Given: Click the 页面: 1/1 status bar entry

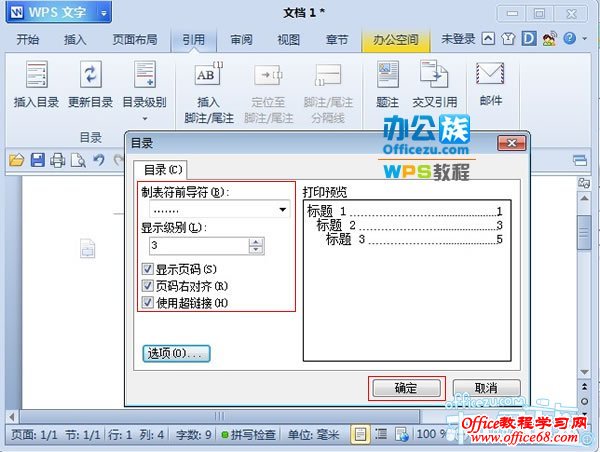Looking at the screenshot, I should (34, 435).
